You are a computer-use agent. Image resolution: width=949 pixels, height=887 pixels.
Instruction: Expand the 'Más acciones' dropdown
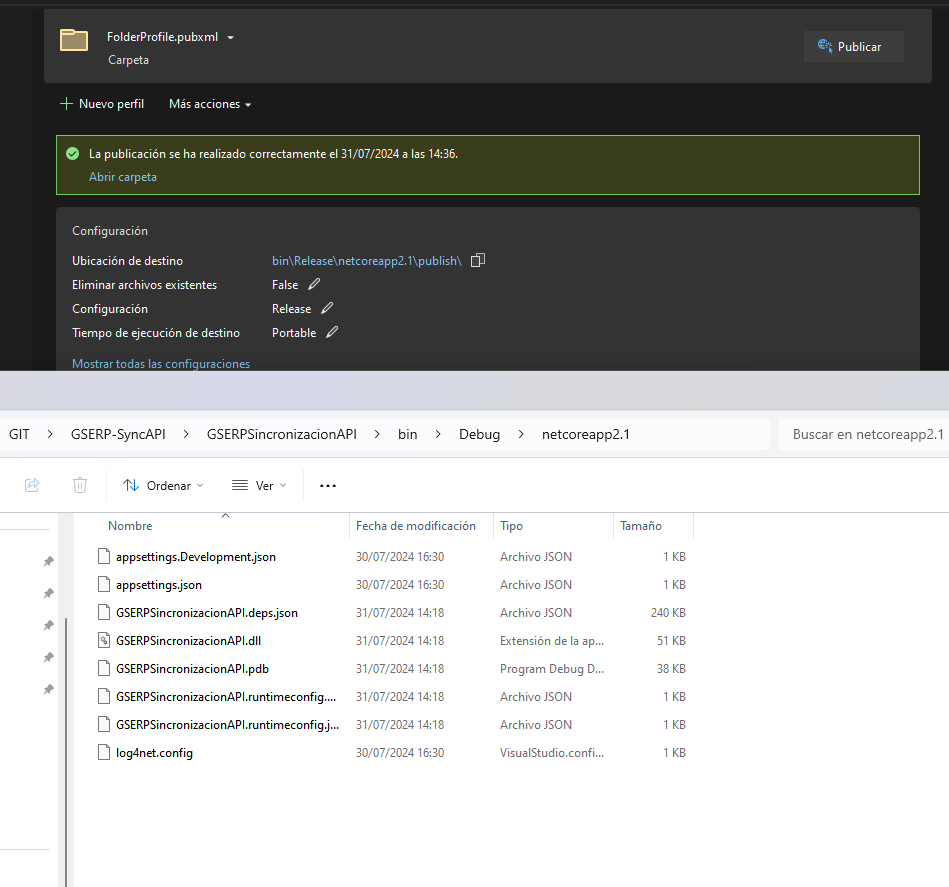210,104
